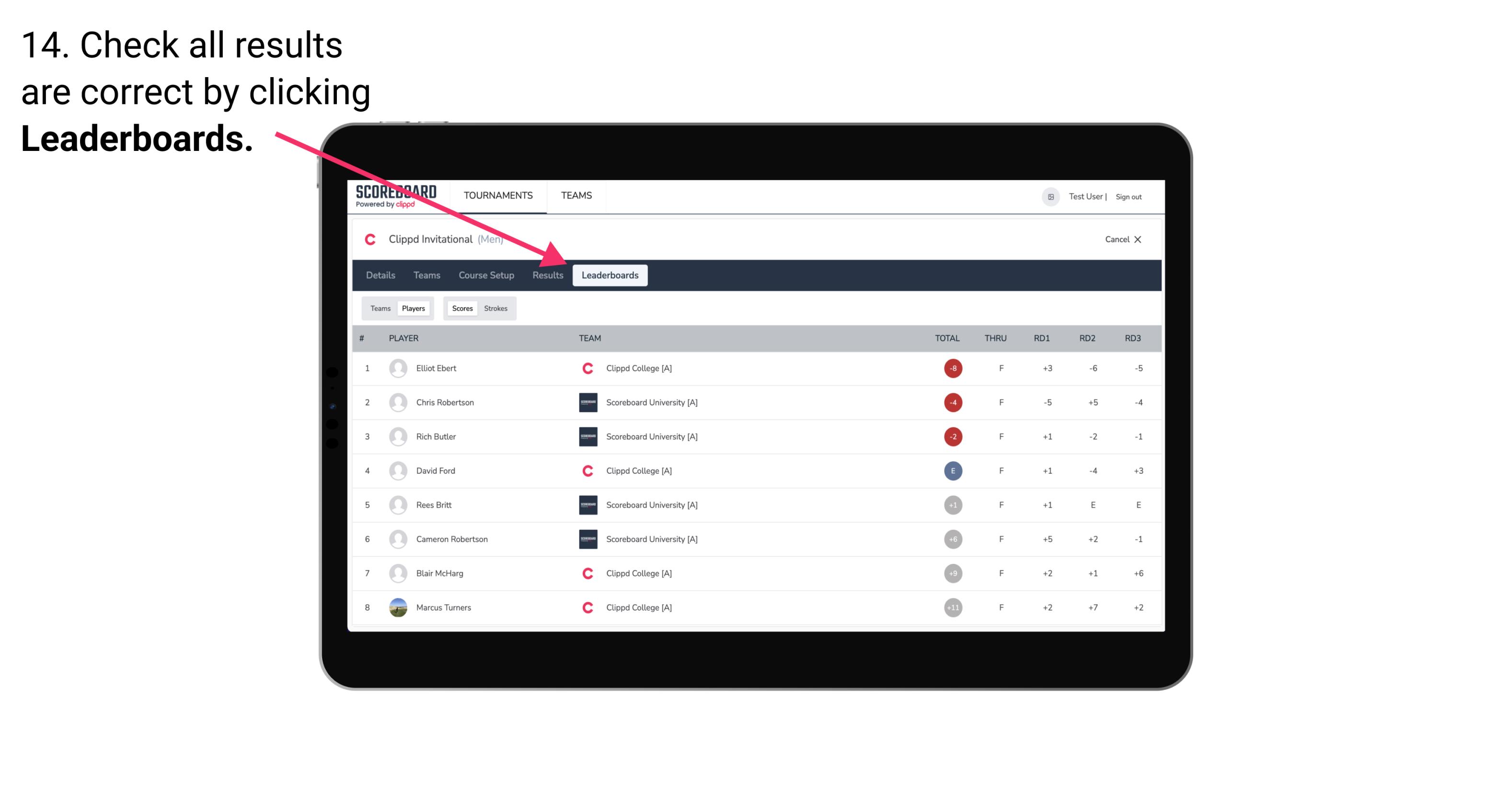Screen dimensions: 1510x812
Task: Toggle the Teams filter button
Action: (x=379, y=308)
